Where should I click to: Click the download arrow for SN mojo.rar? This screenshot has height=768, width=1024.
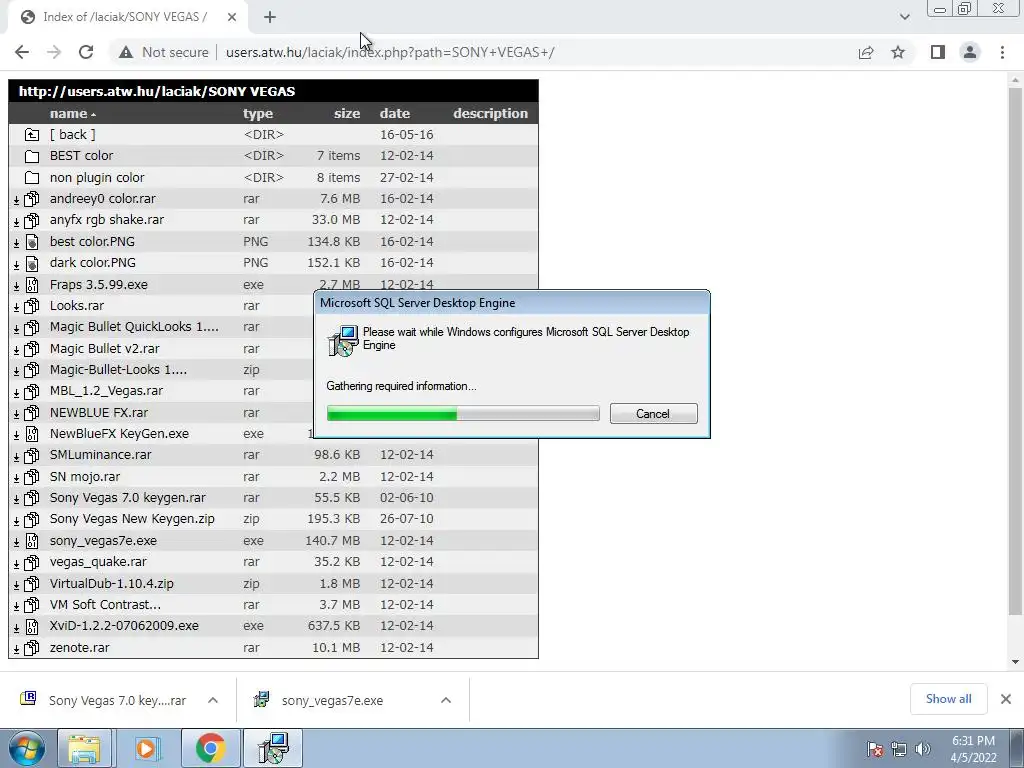coord(16,477)
